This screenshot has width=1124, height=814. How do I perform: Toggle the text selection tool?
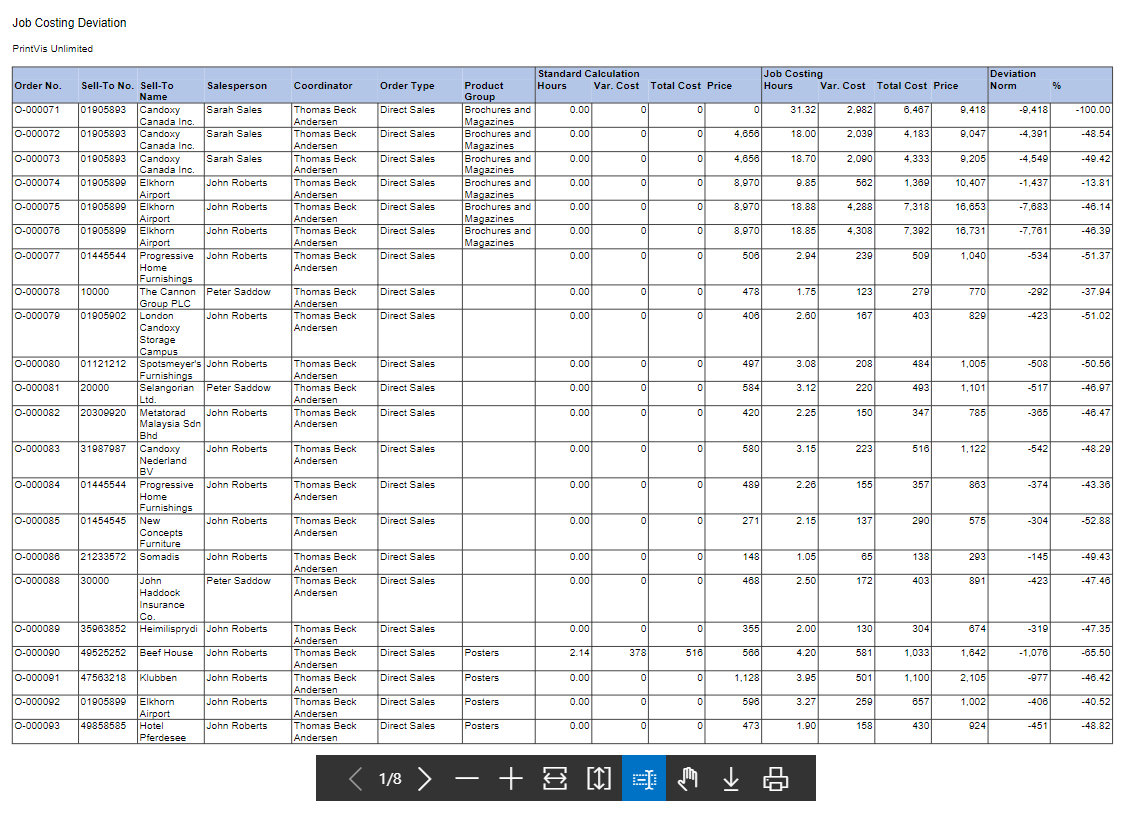pos(644,779)
